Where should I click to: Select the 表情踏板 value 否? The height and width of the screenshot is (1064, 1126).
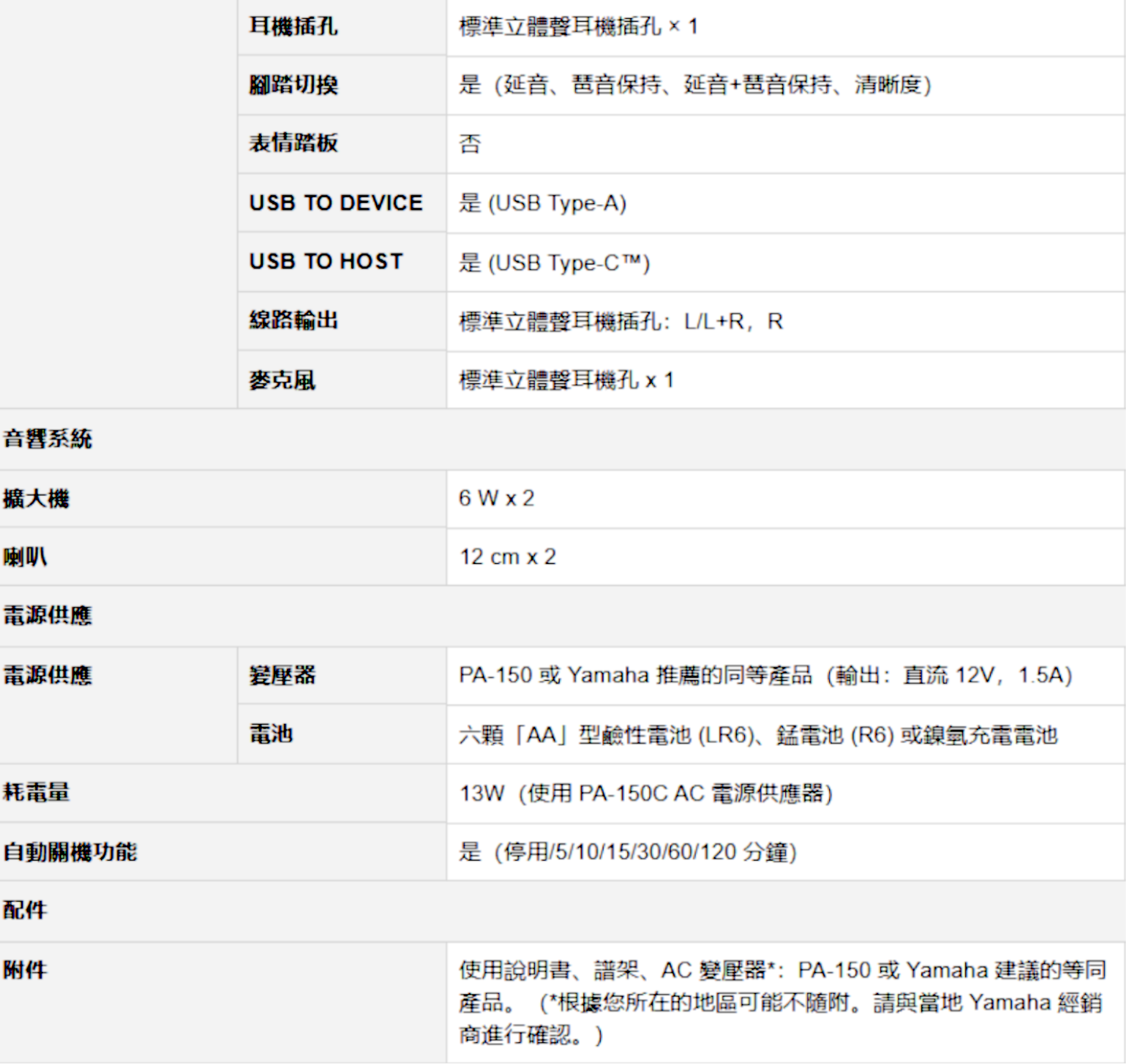click(470, 144)
